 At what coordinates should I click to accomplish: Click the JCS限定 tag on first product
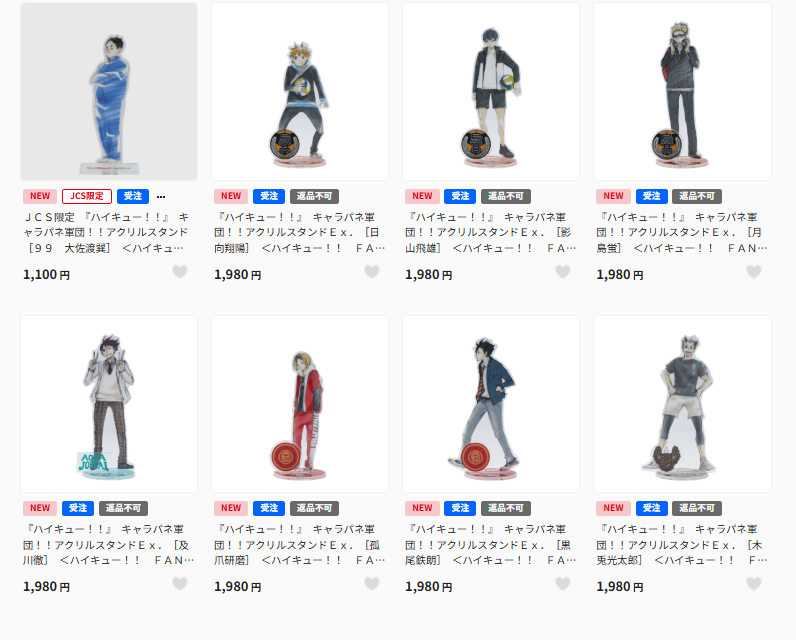coord(87,196)
